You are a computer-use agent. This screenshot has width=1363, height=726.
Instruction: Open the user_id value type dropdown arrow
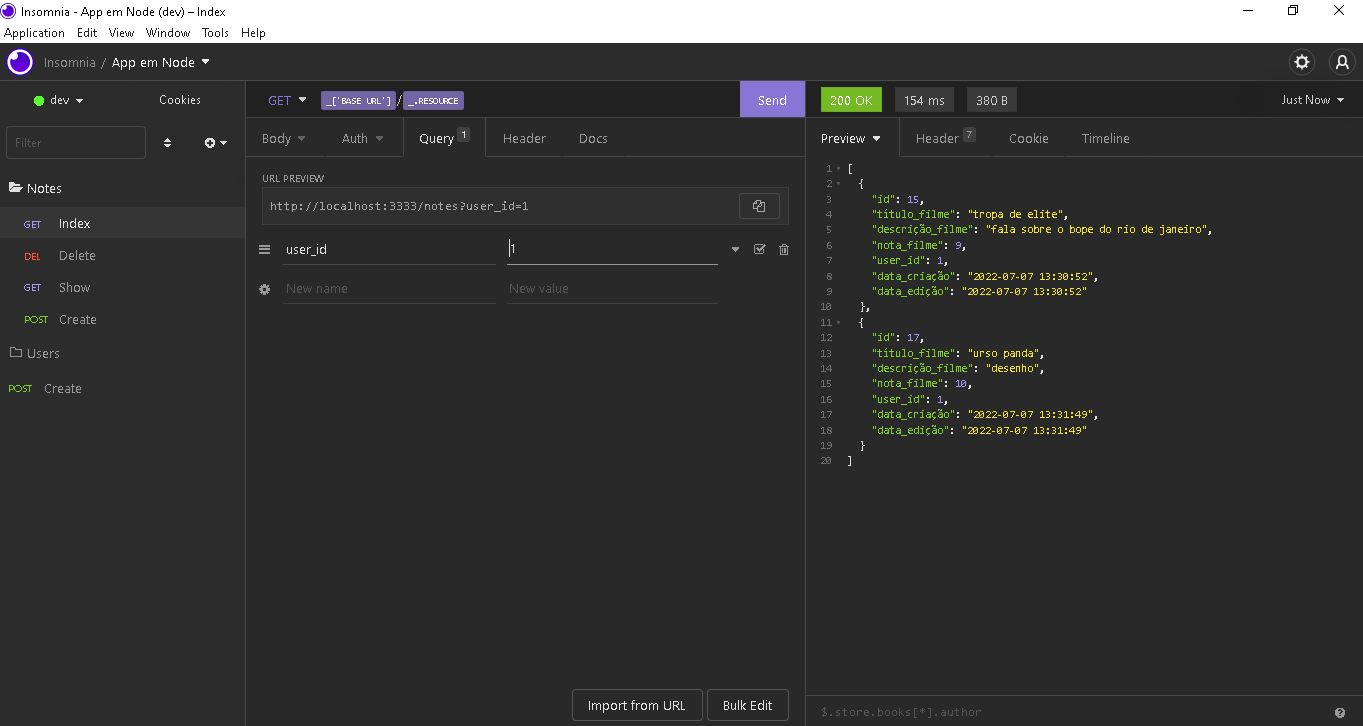coord(735,250)
